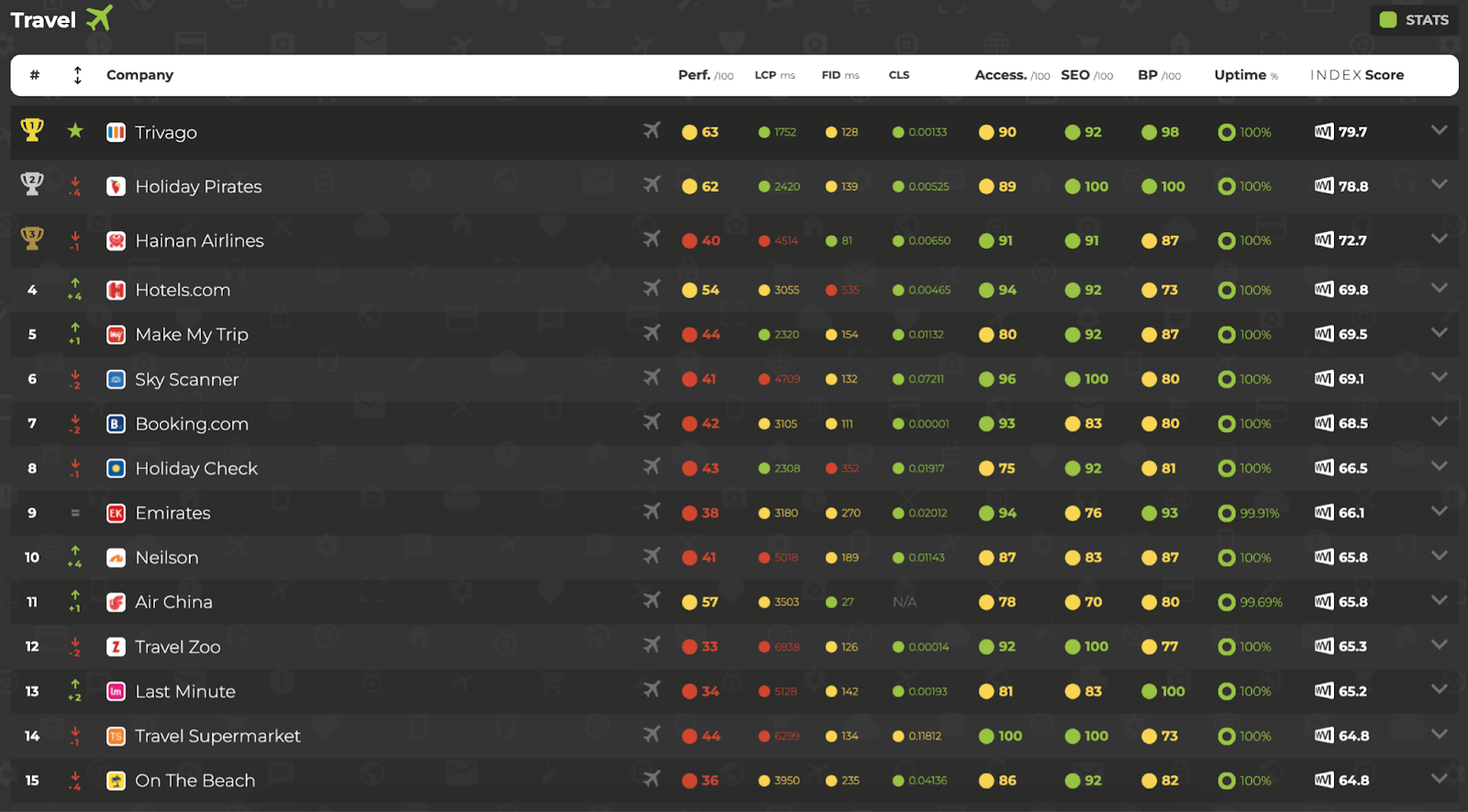This screenshot has width=1468, height=812.
Task: Click the airplane category icon in Emirates row
Action: tap(651, 511)
